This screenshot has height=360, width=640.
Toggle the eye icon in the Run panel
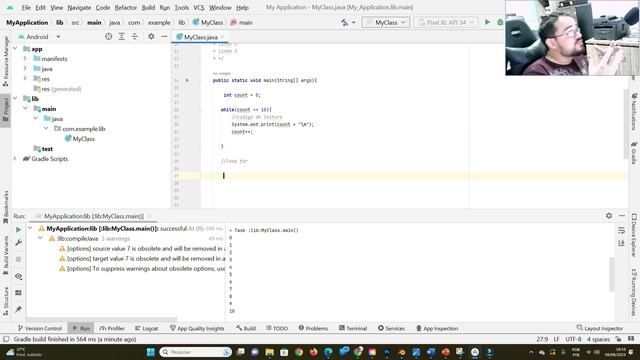[x=18, y=276]
